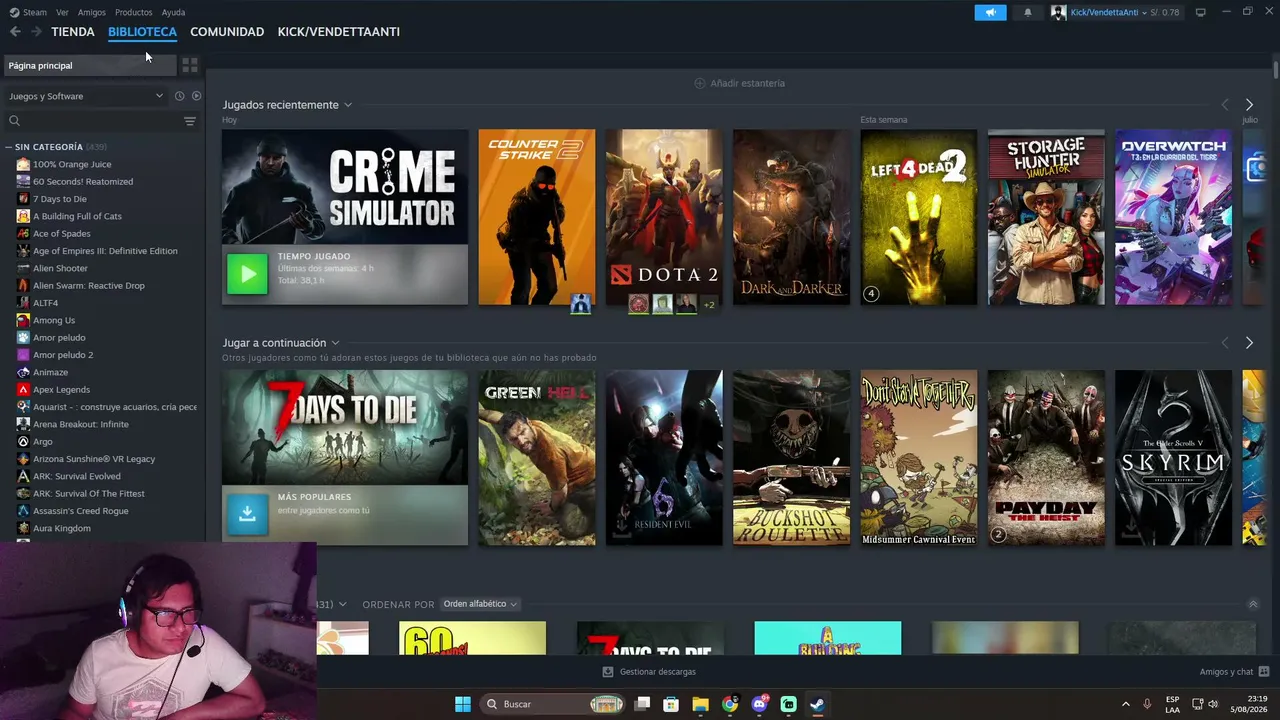
Task: Click the Steam logo menu
Action: click(x=28, y=12)
